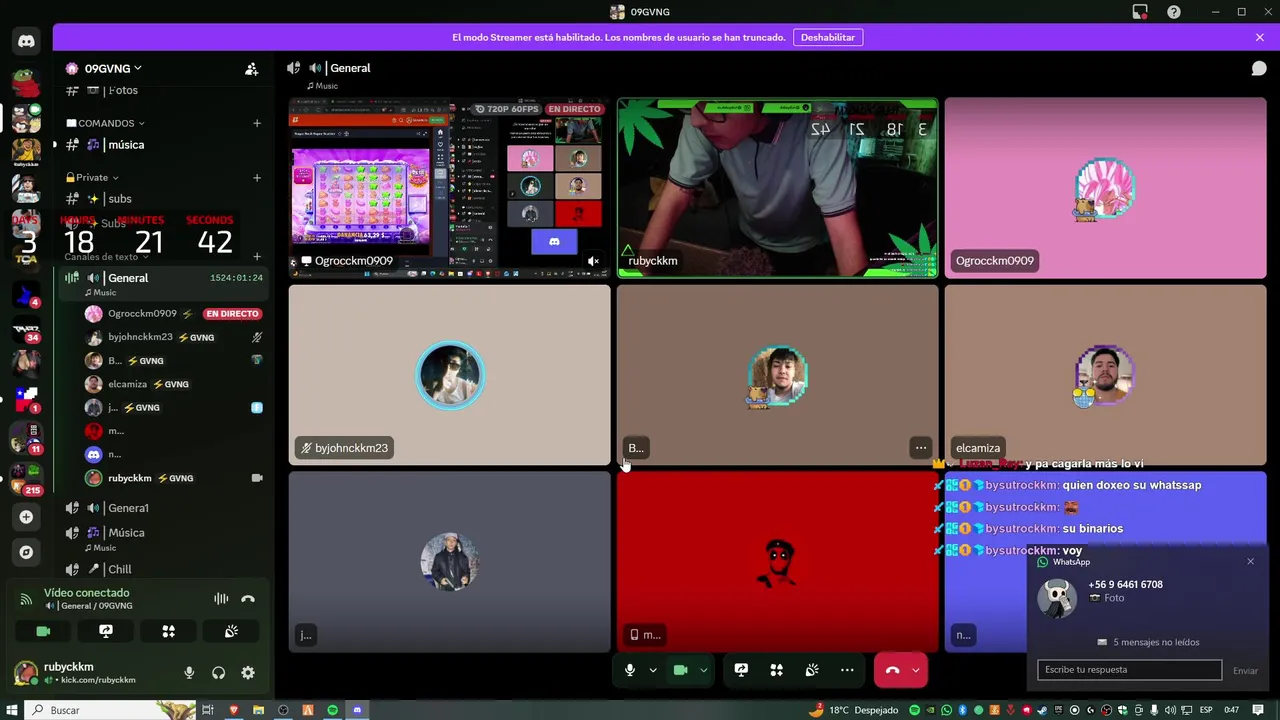The height and width of the screenshot is (720, 1280).
Task: Add a channel to COMANDOS category
Action: tap(257, 123)
